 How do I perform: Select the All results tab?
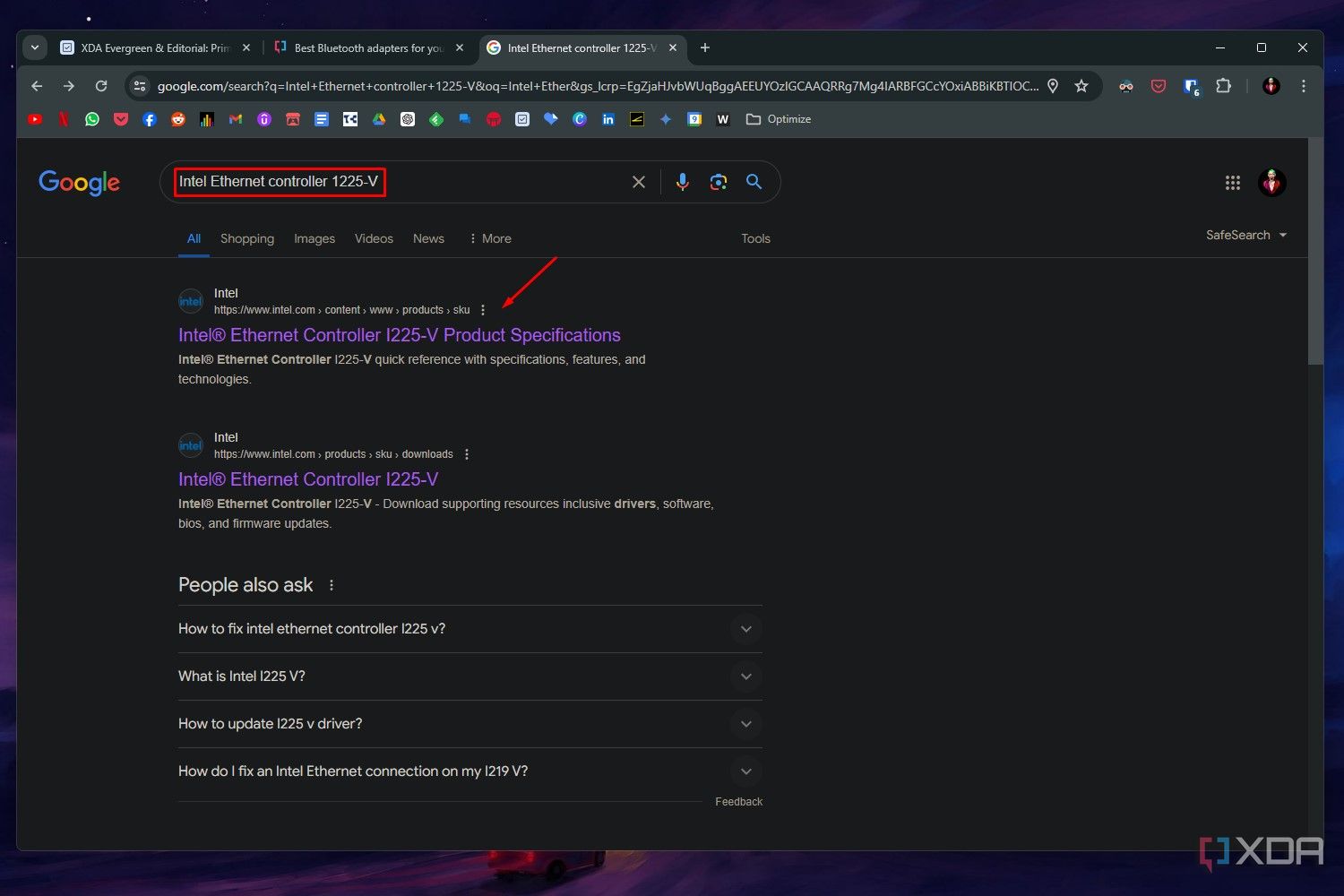(194, 238)
